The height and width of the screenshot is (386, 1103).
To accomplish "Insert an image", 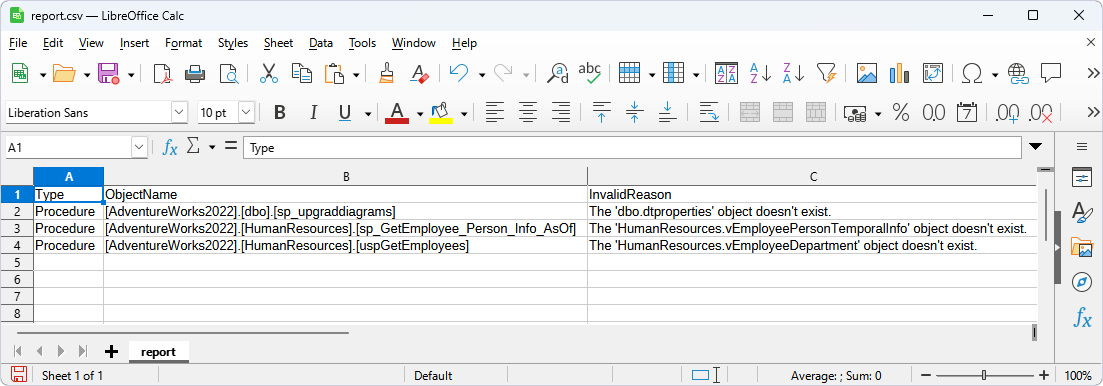I will (x=867, y=73).
